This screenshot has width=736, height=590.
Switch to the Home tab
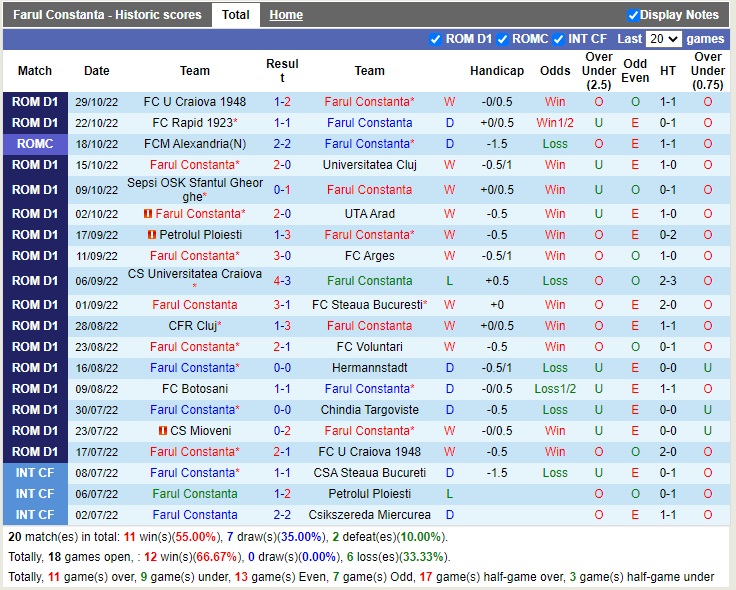click(x=286, y=15)
